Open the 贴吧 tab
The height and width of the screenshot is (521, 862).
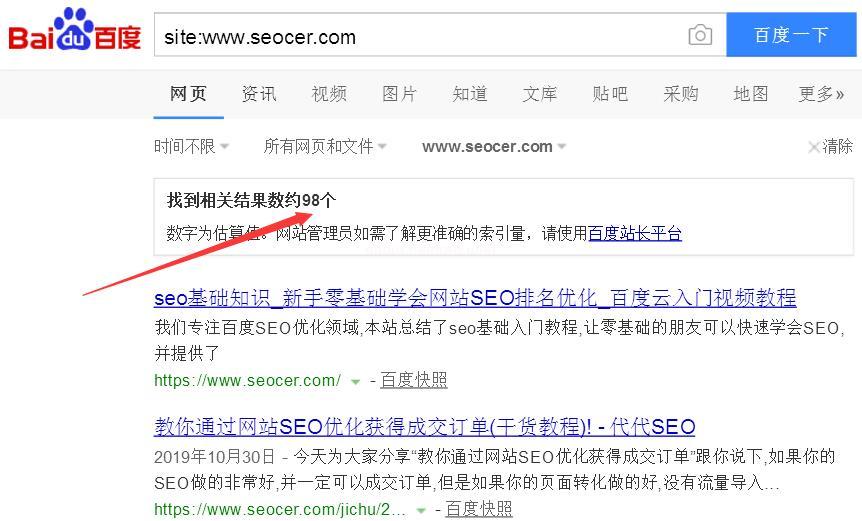tap(610, 94)
